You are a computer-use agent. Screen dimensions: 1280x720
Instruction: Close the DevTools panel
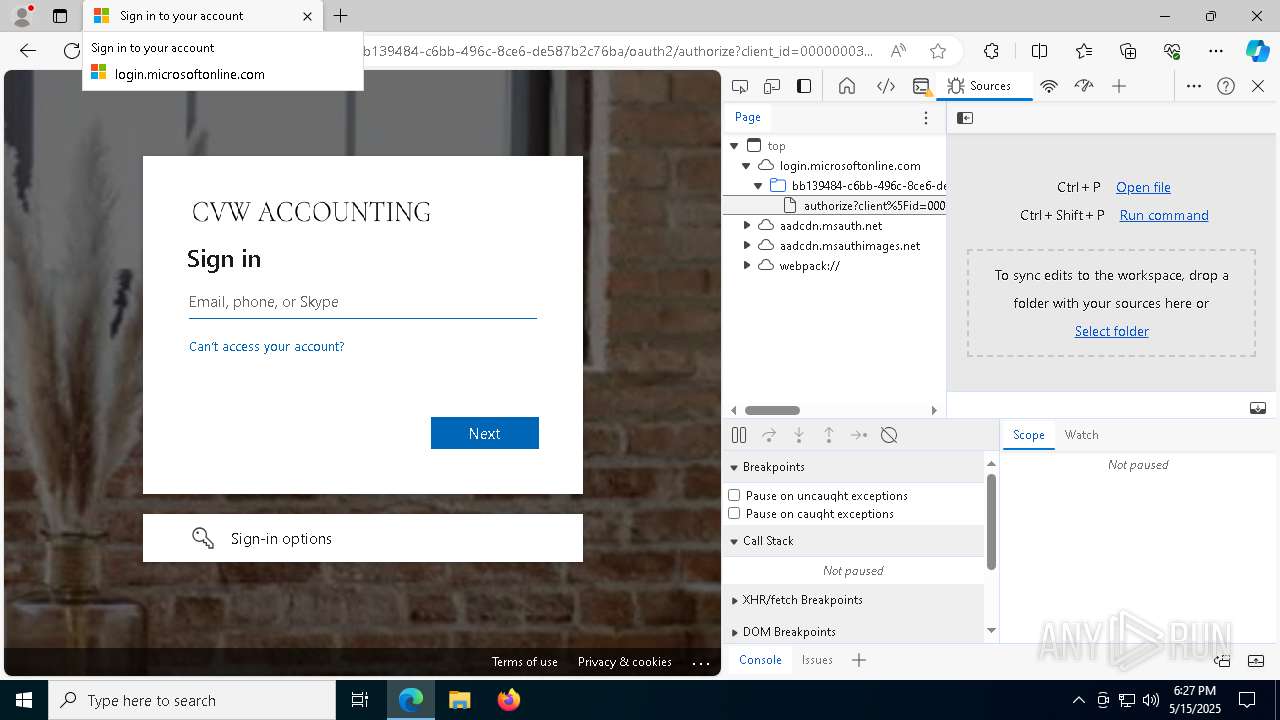click(1258, 86)
